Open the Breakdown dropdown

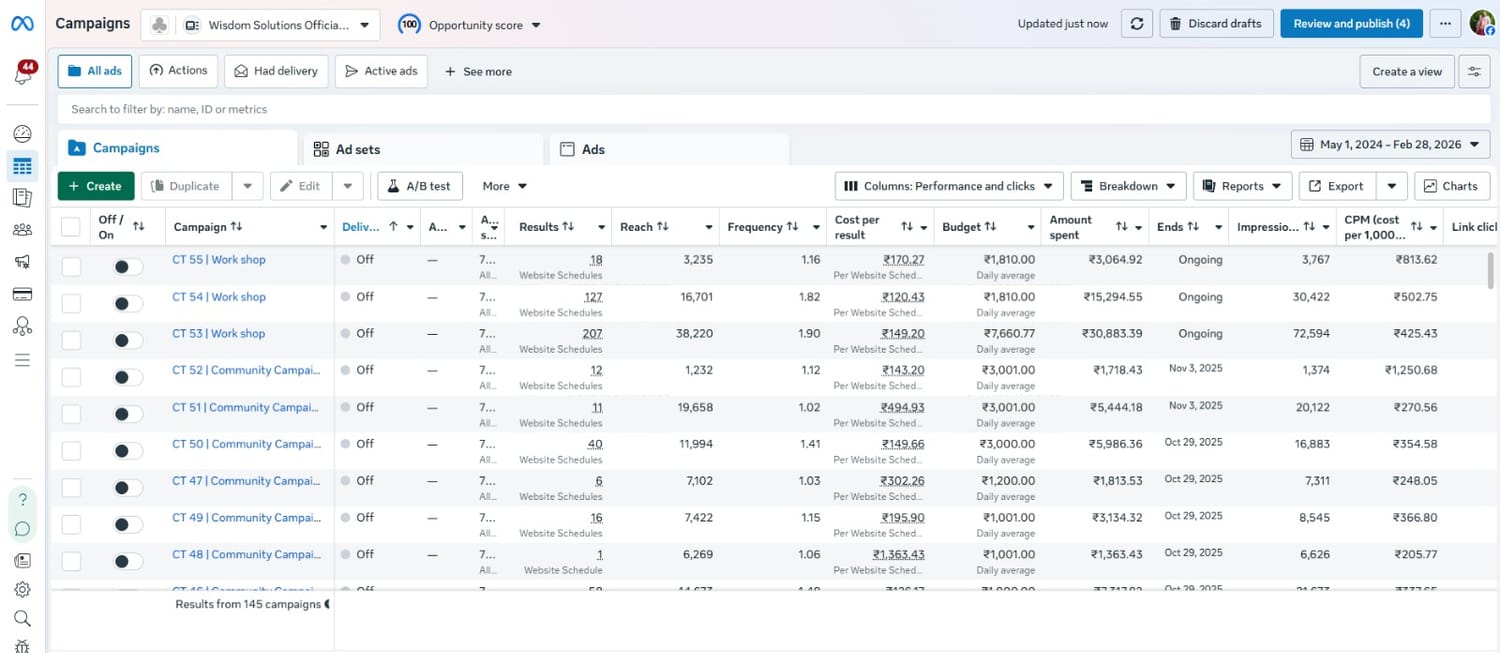click(1128, 186)
